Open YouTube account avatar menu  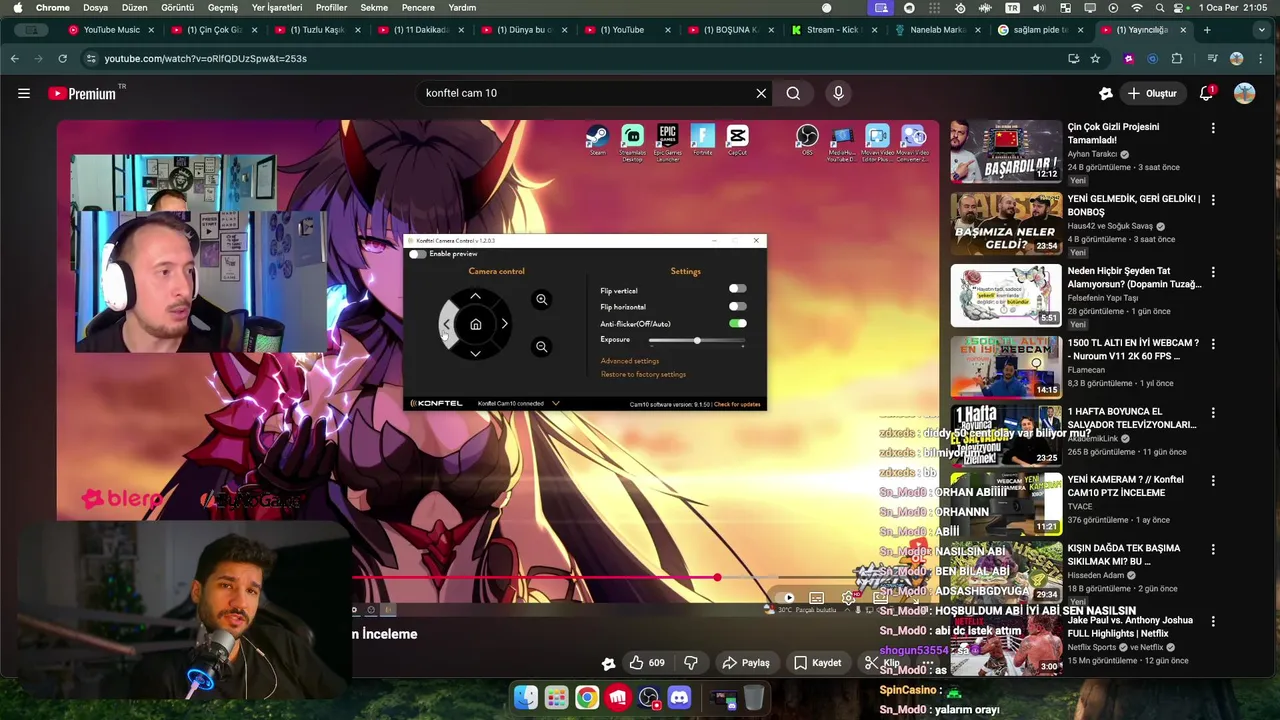(x=1244, y=93)
